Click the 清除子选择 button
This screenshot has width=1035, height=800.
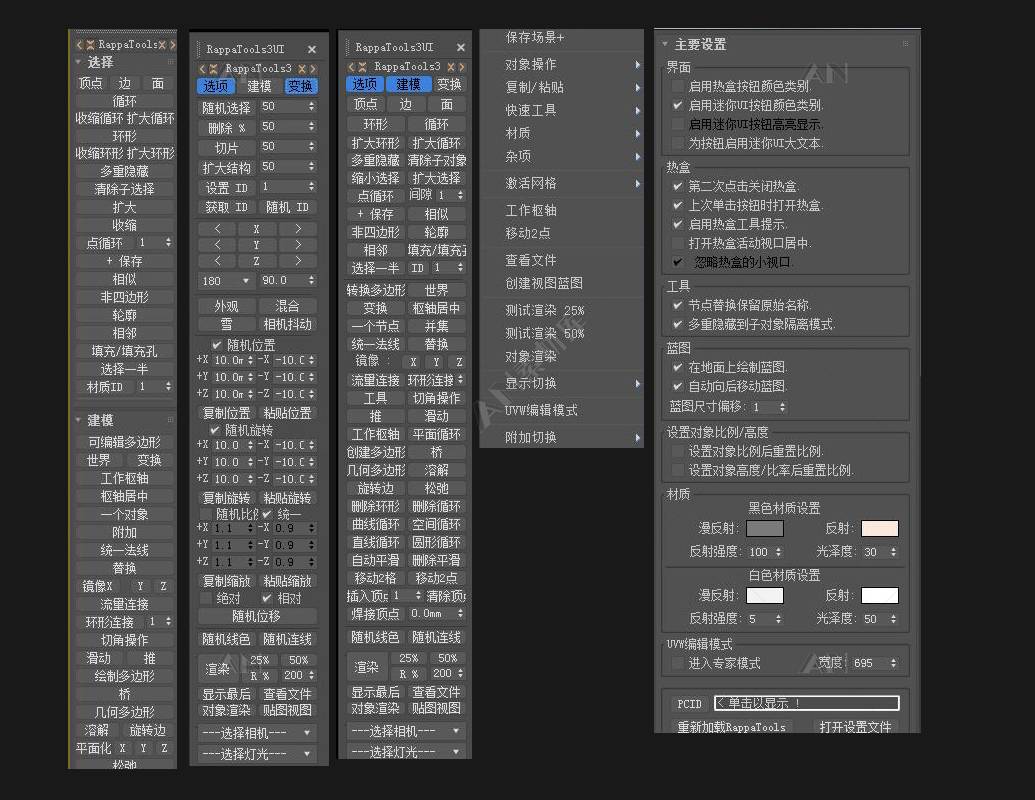125,189
